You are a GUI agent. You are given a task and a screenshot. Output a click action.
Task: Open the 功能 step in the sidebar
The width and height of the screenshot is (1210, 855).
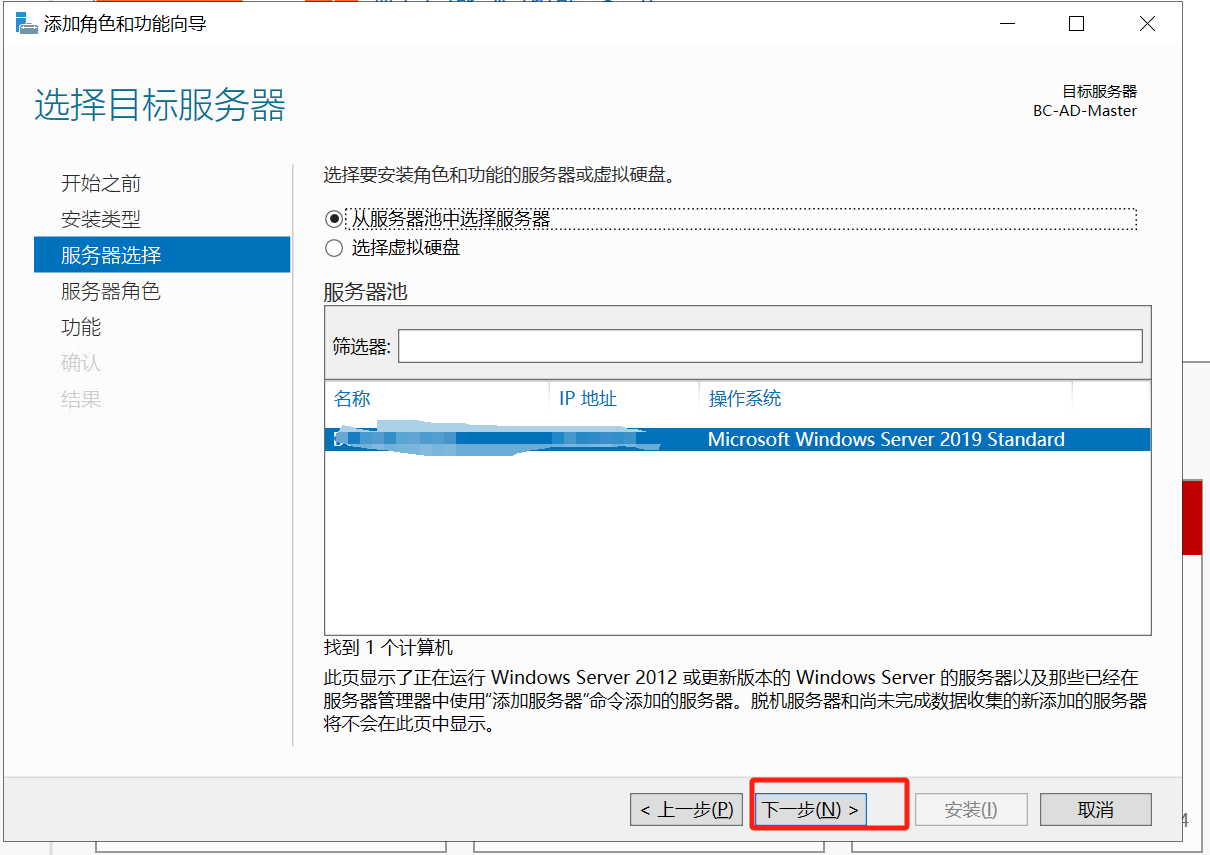(x=81, y=327)
